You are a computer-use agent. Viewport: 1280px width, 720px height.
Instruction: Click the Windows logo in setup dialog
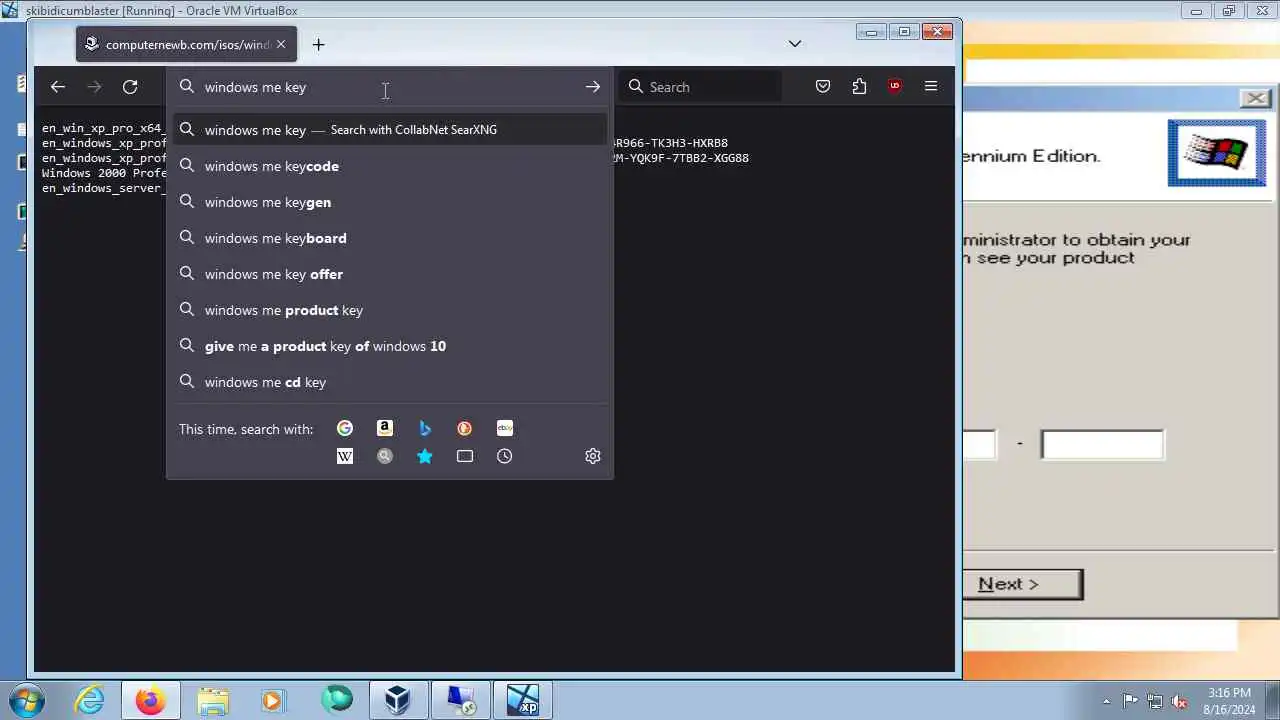click(x=1217, y=153)
